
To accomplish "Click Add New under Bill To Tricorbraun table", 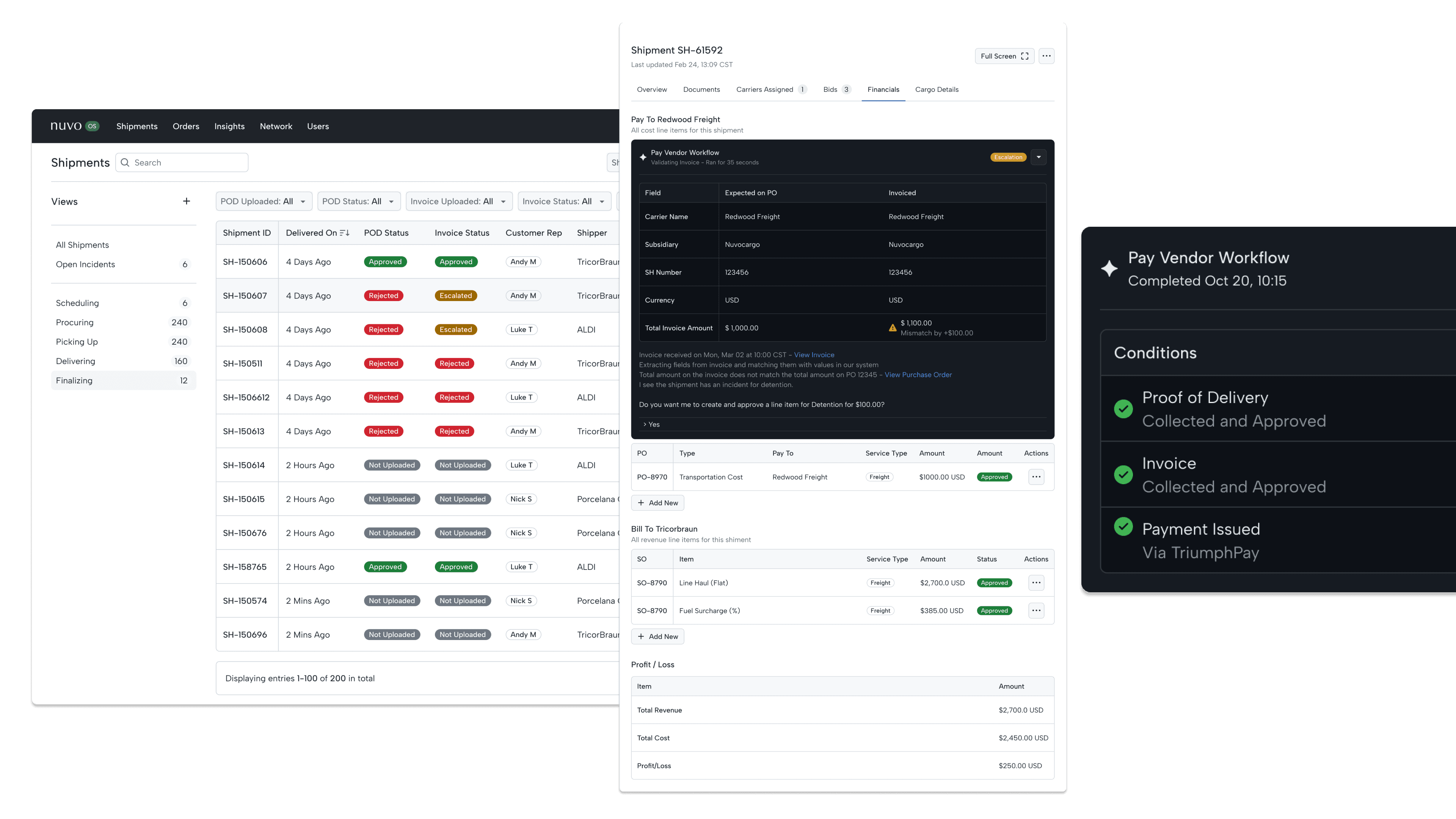I will tap(657, 637).
